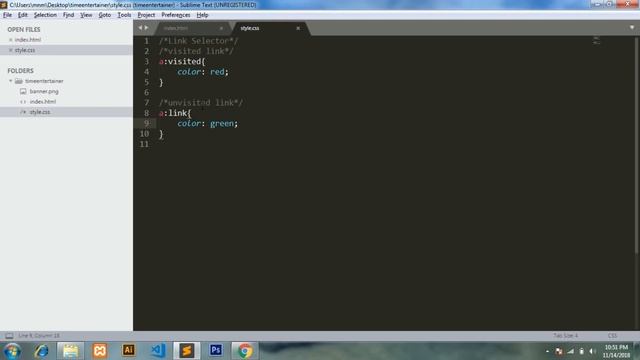Open banner.png in the folder tree

tap(44, 91)
